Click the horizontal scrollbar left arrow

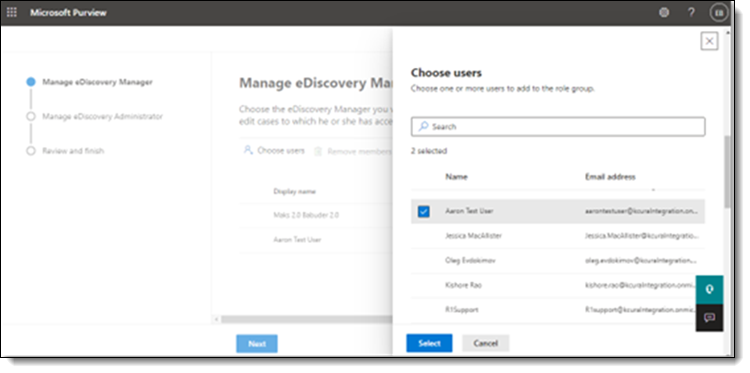pyautogui.click(x=216, y=319)
